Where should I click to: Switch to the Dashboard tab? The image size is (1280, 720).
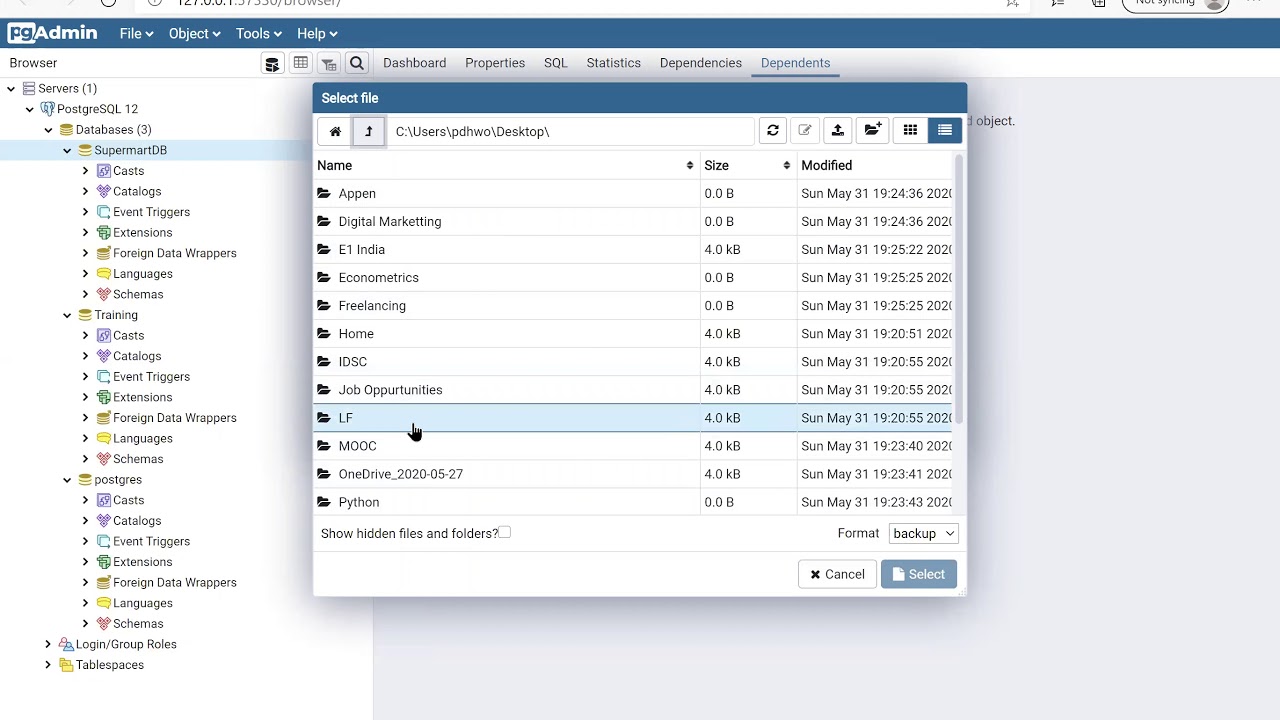(x=414, y=63)
